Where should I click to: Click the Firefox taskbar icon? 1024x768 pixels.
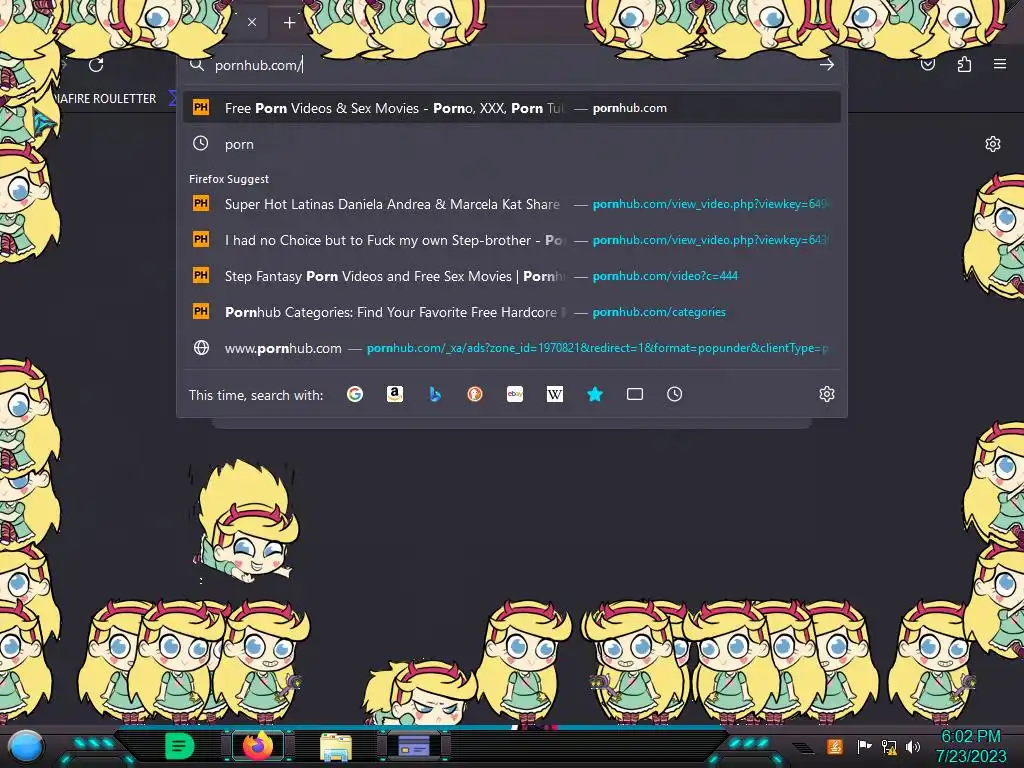257,746
